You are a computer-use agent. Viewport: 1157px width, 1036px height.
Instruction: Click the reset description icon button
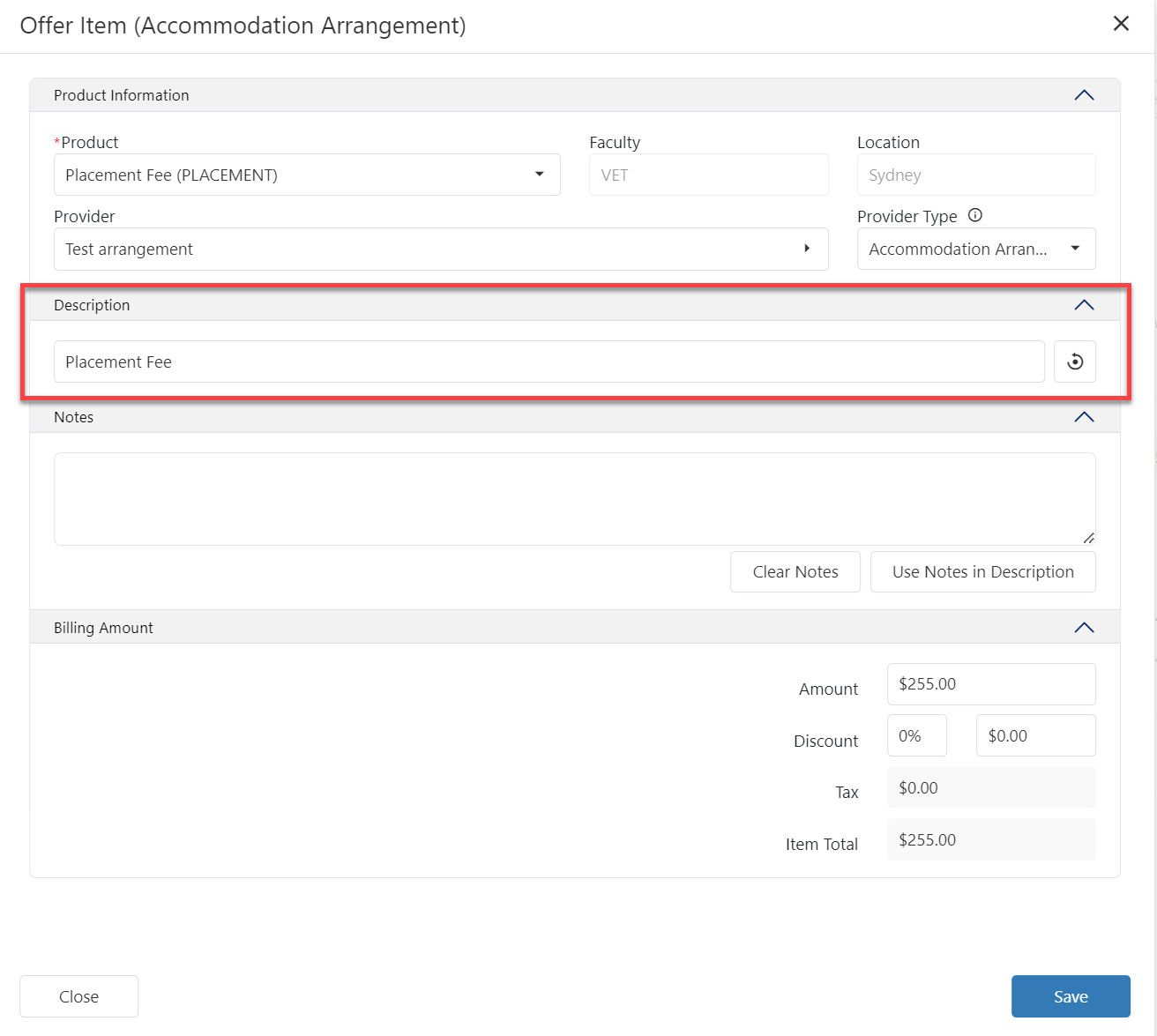point(1074,361)
